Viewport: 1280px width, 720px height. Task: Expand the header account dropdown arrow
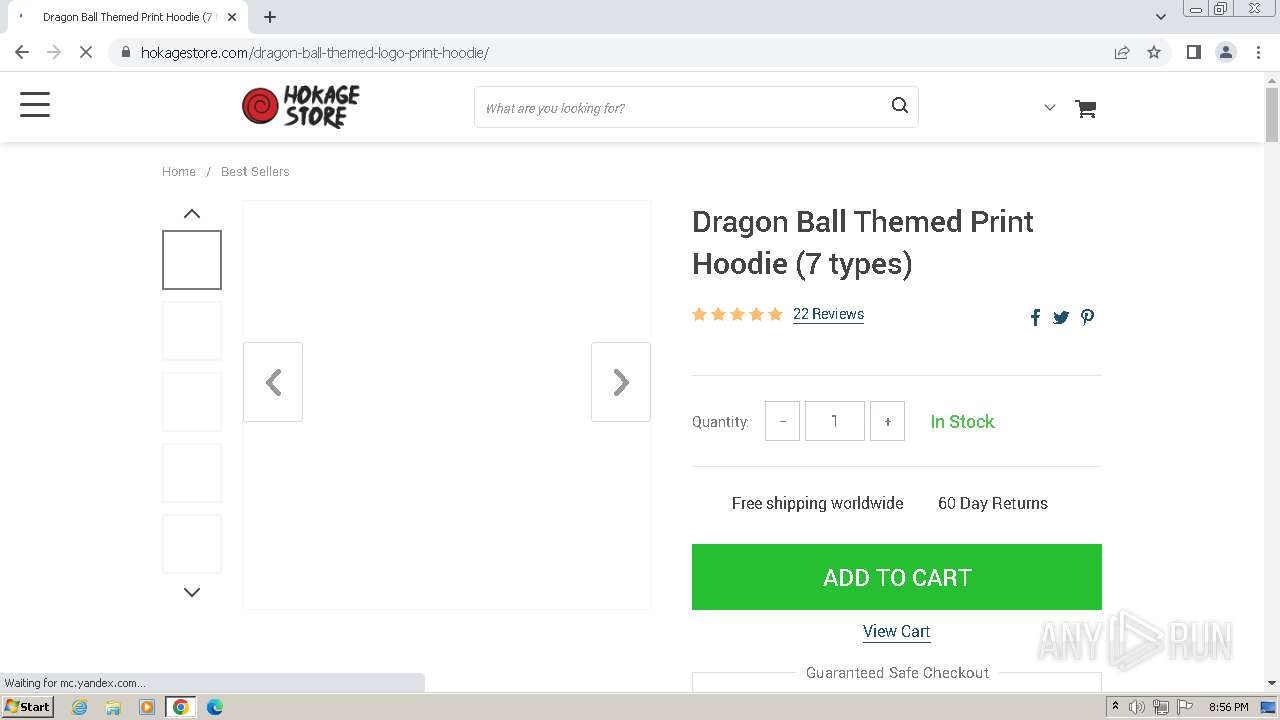[x=1049, y=108]
